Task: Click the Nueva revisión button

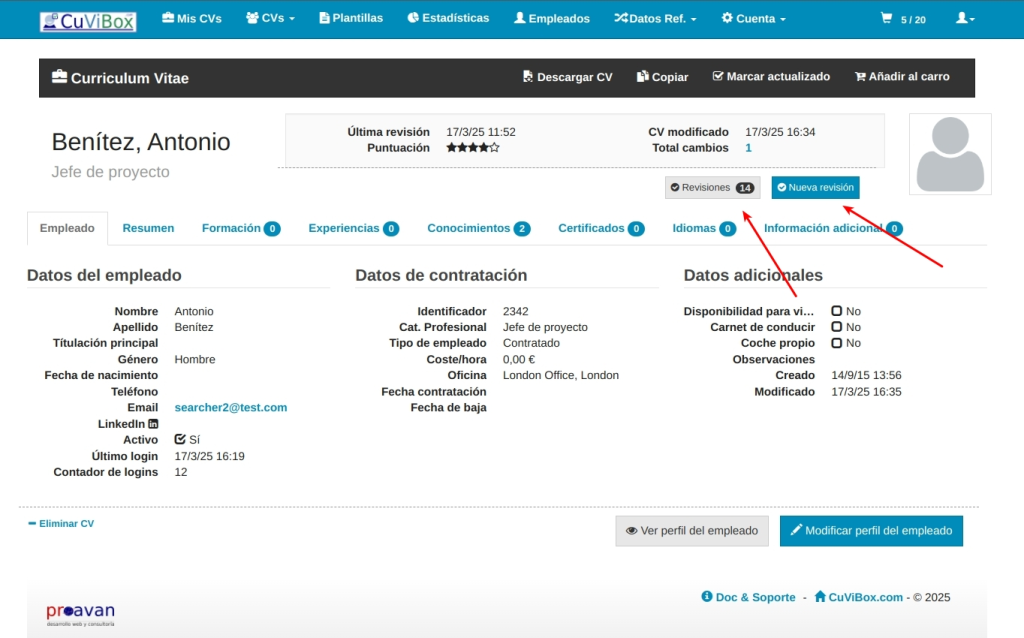Action: (815, 187)
